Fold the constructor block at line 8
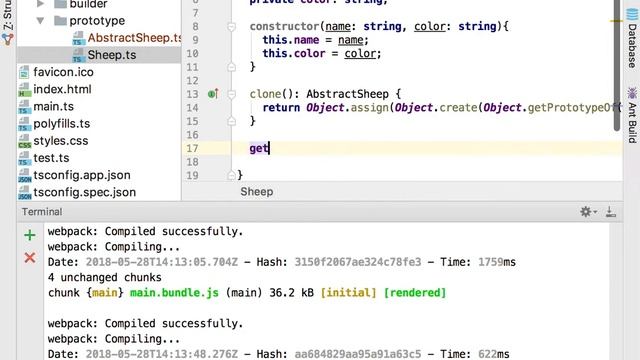This screenshot has width=640, height=360. (231, 27)
